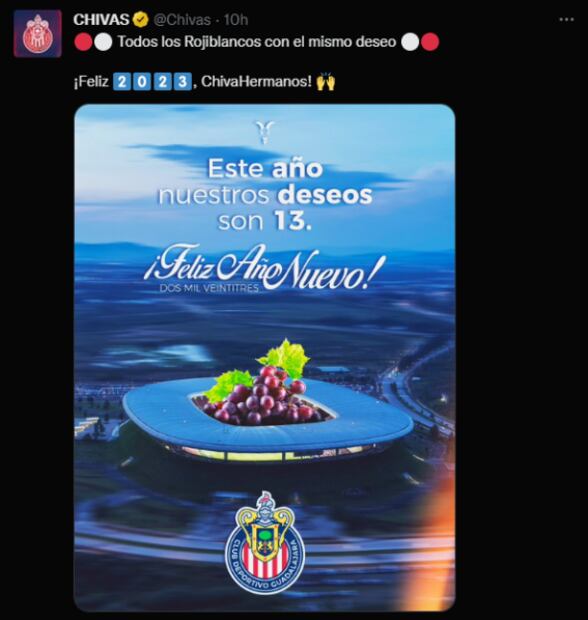Click the Chivas crest in the image
The height and width of the screenshot is (620, 588).
point(265,542)
